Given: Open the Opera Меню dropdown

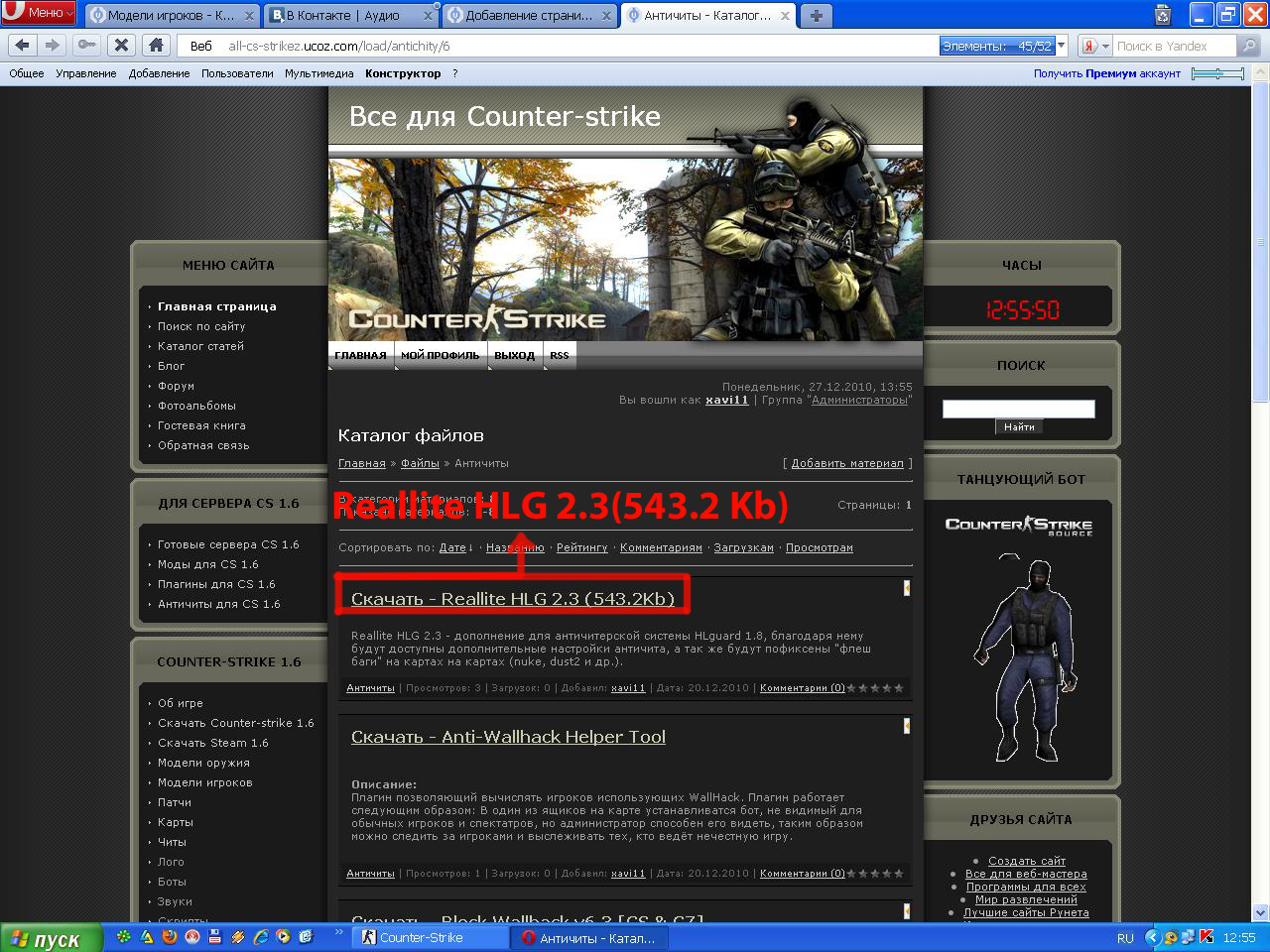Looking at the screenshot, I should point(39,13).
